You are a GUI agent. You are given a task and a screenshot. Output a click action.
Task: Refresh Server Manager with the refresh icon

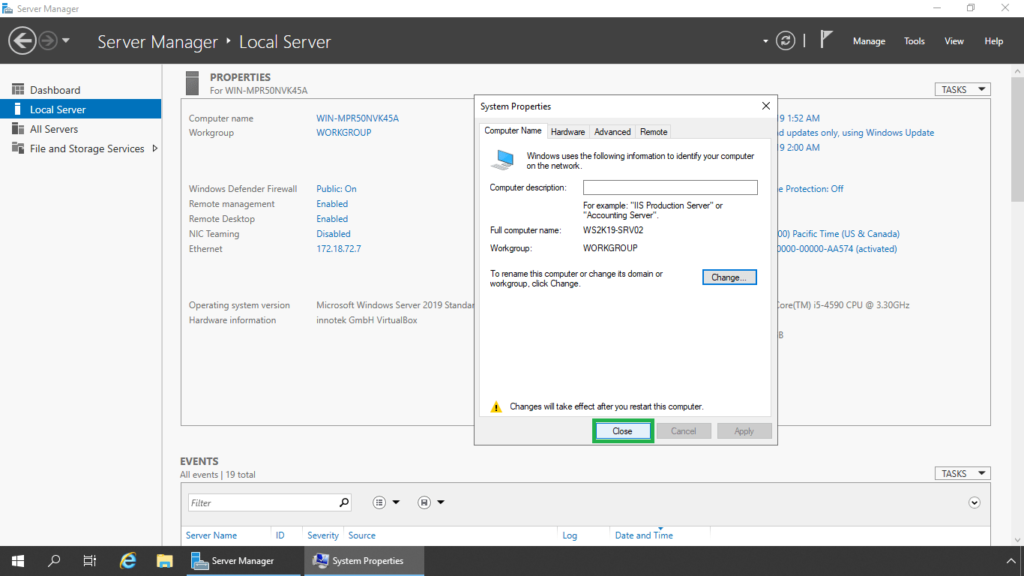click(x=786, y=41)
